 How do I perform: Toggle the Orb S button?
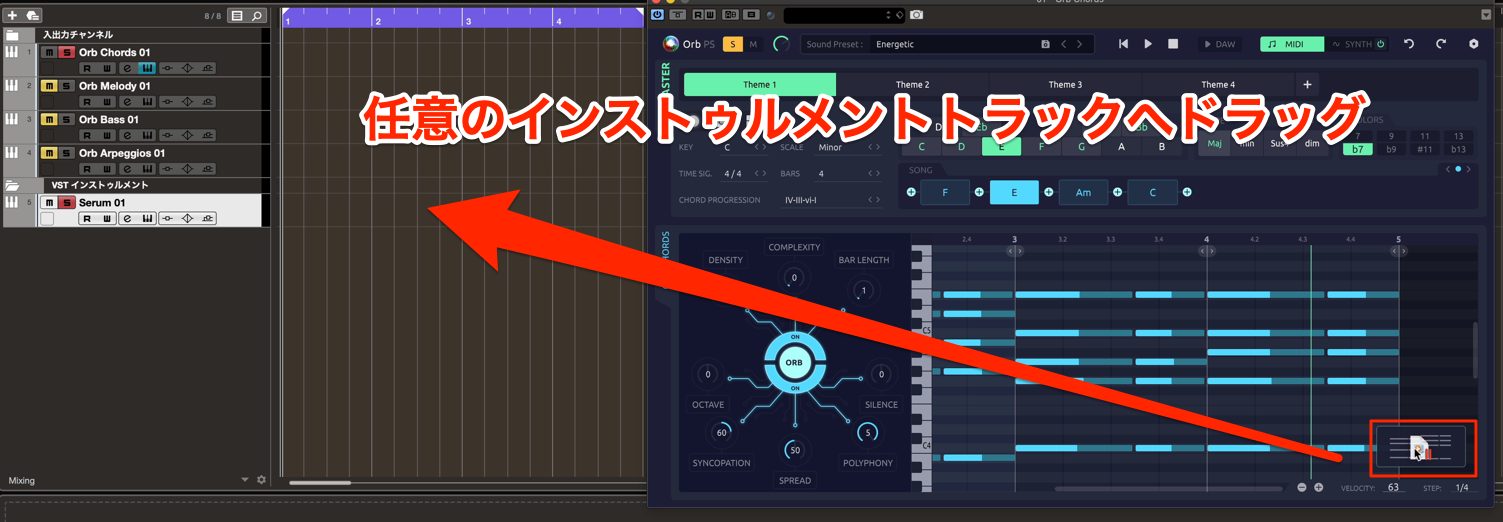[733, 44]
